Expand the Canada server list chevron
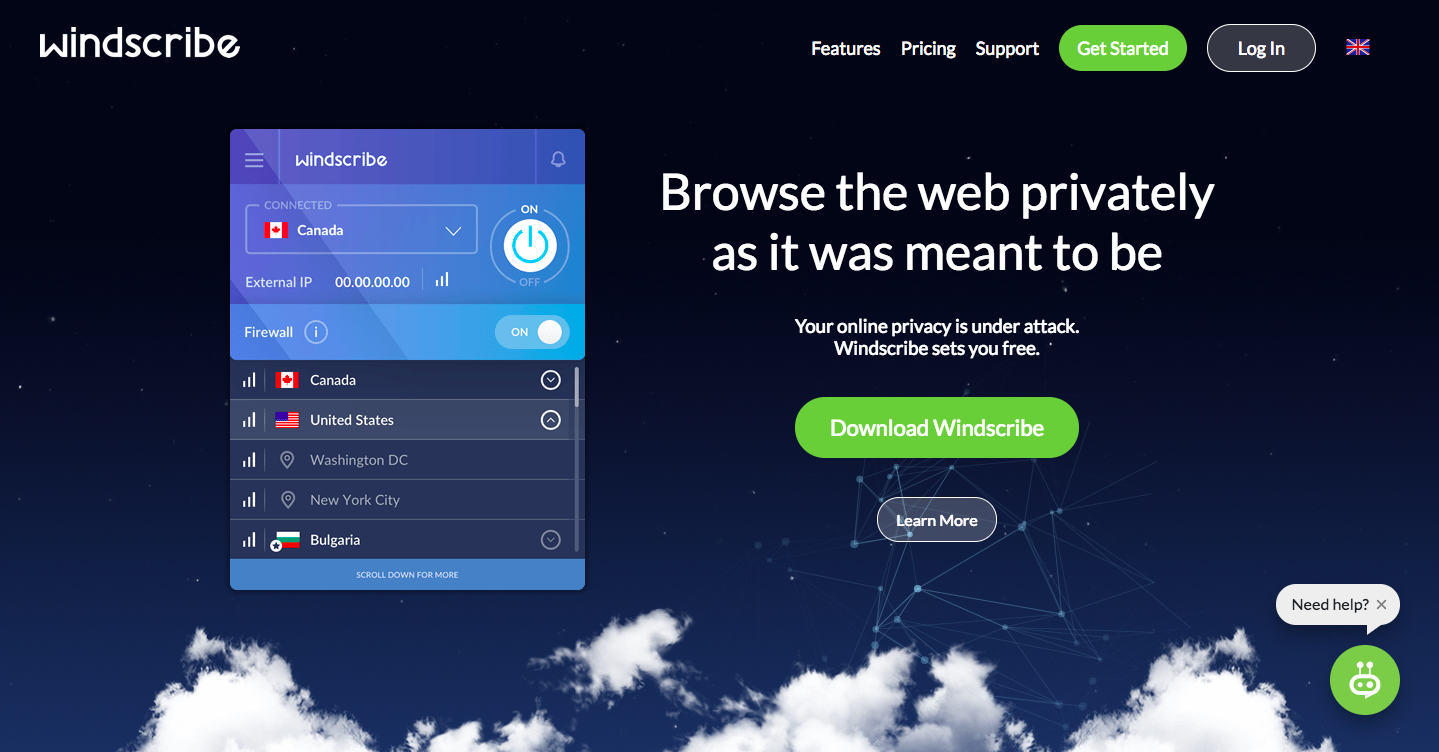Viewport: 1439px width, 752px height. pos(550,380)
